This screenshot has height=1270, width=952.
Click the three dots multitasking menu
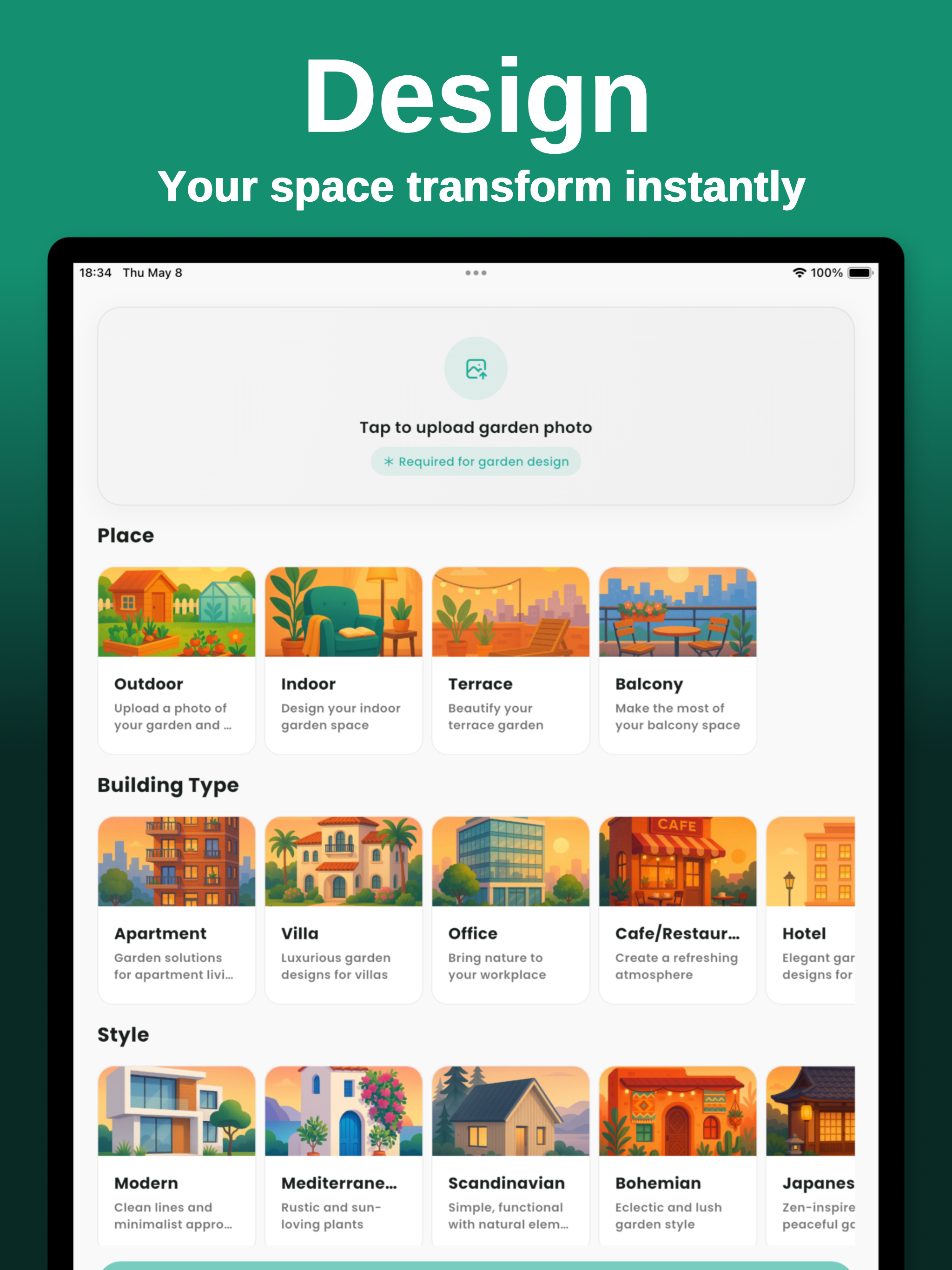pos(476,273)
